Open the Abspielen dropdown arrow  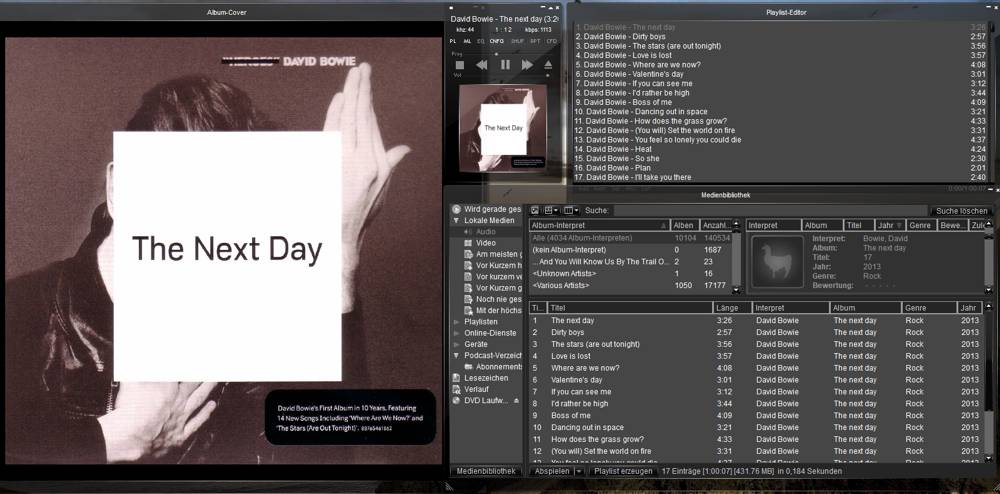tap(578, 470)
